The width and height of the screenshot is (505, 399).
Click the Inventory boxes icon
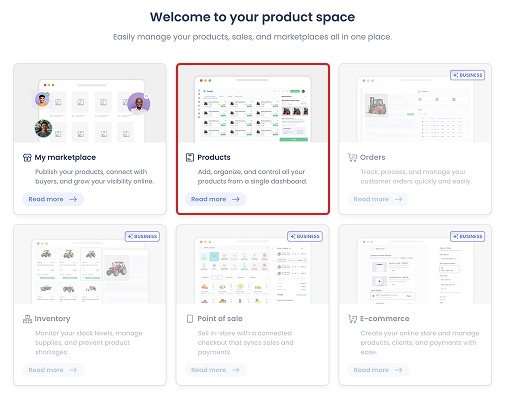pos(27,319)
